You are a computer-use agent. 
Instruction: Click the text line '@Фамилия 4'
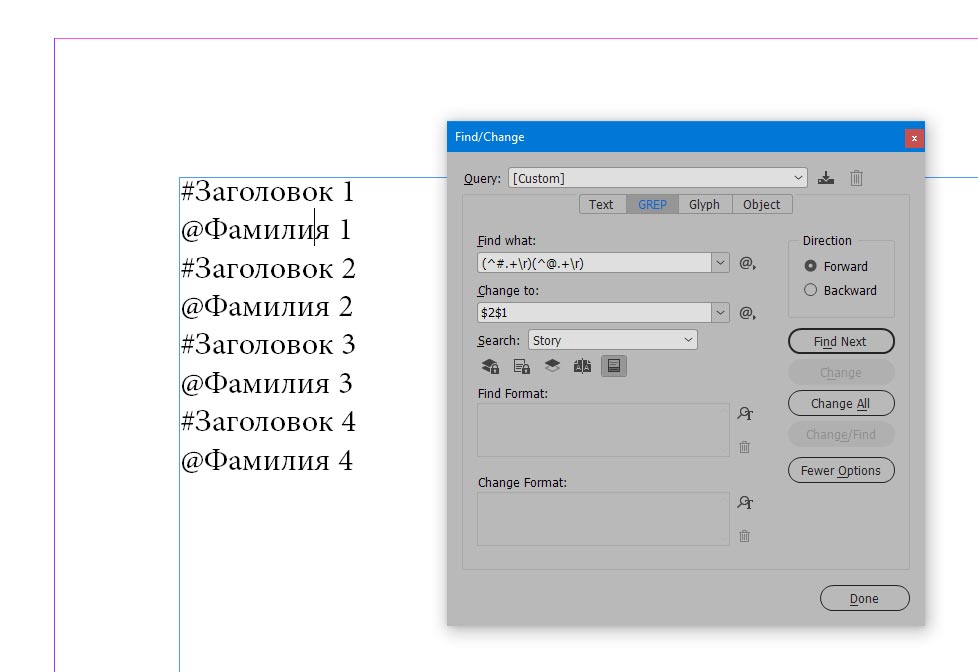pyautogui.click(x=267, y=461)
